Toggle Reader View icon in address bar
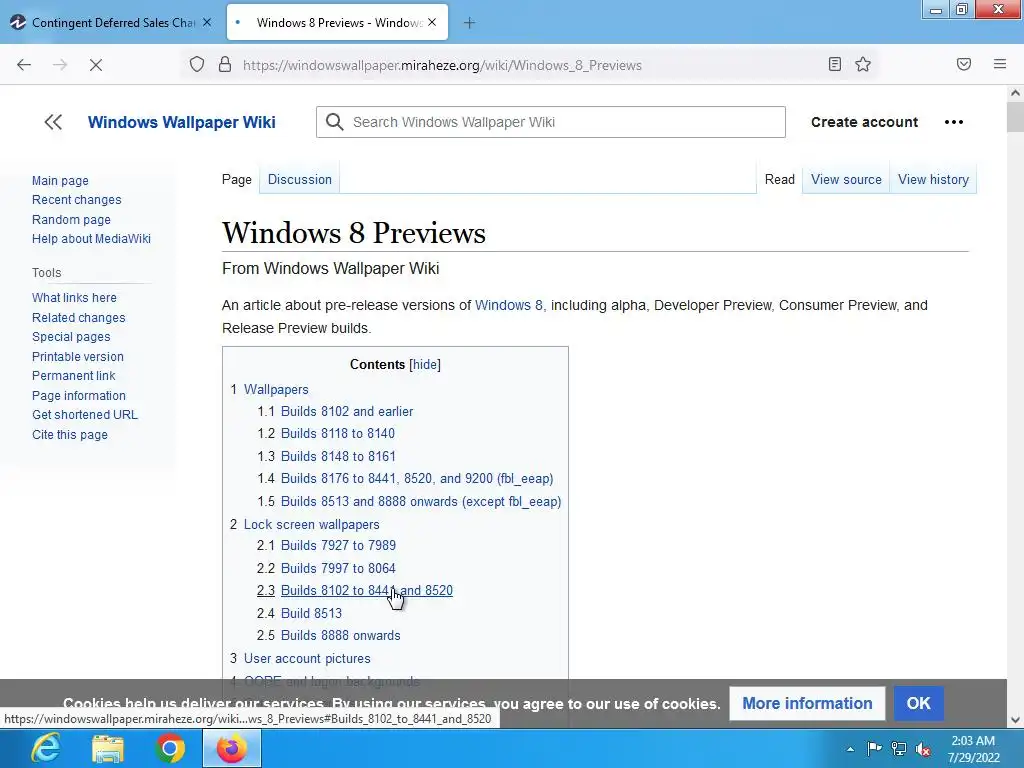1024x768 pixels. tap(835, 64)
